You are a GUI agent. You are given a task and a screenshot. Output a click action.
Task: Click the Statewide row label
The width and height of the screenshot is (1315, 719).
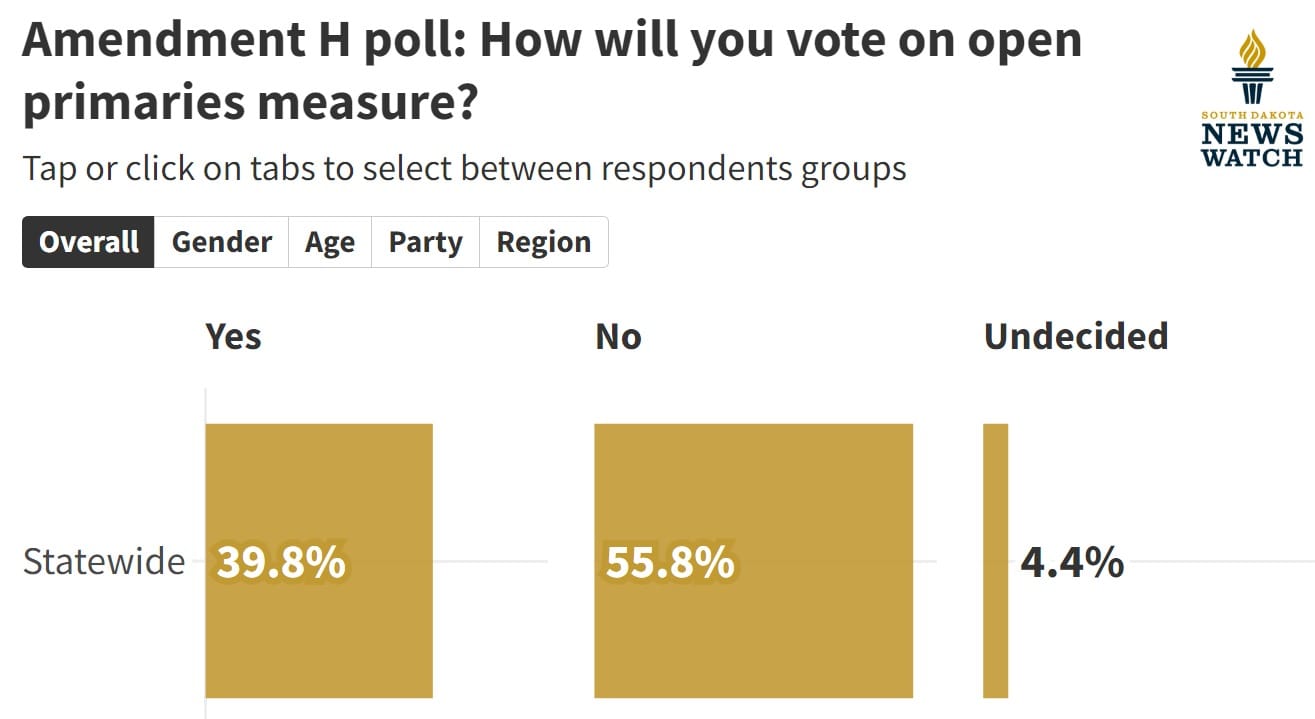click(x=103, y=562)
